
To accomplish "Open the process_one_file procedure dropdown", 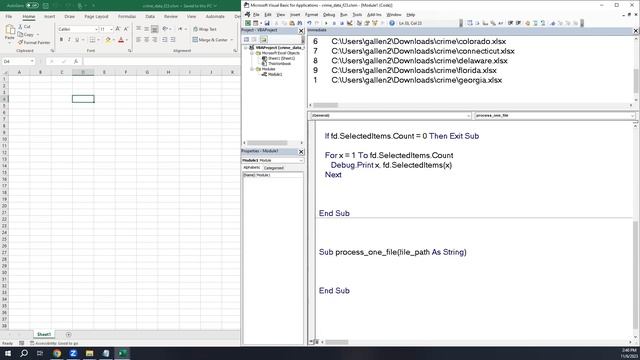I will (632, 116).
